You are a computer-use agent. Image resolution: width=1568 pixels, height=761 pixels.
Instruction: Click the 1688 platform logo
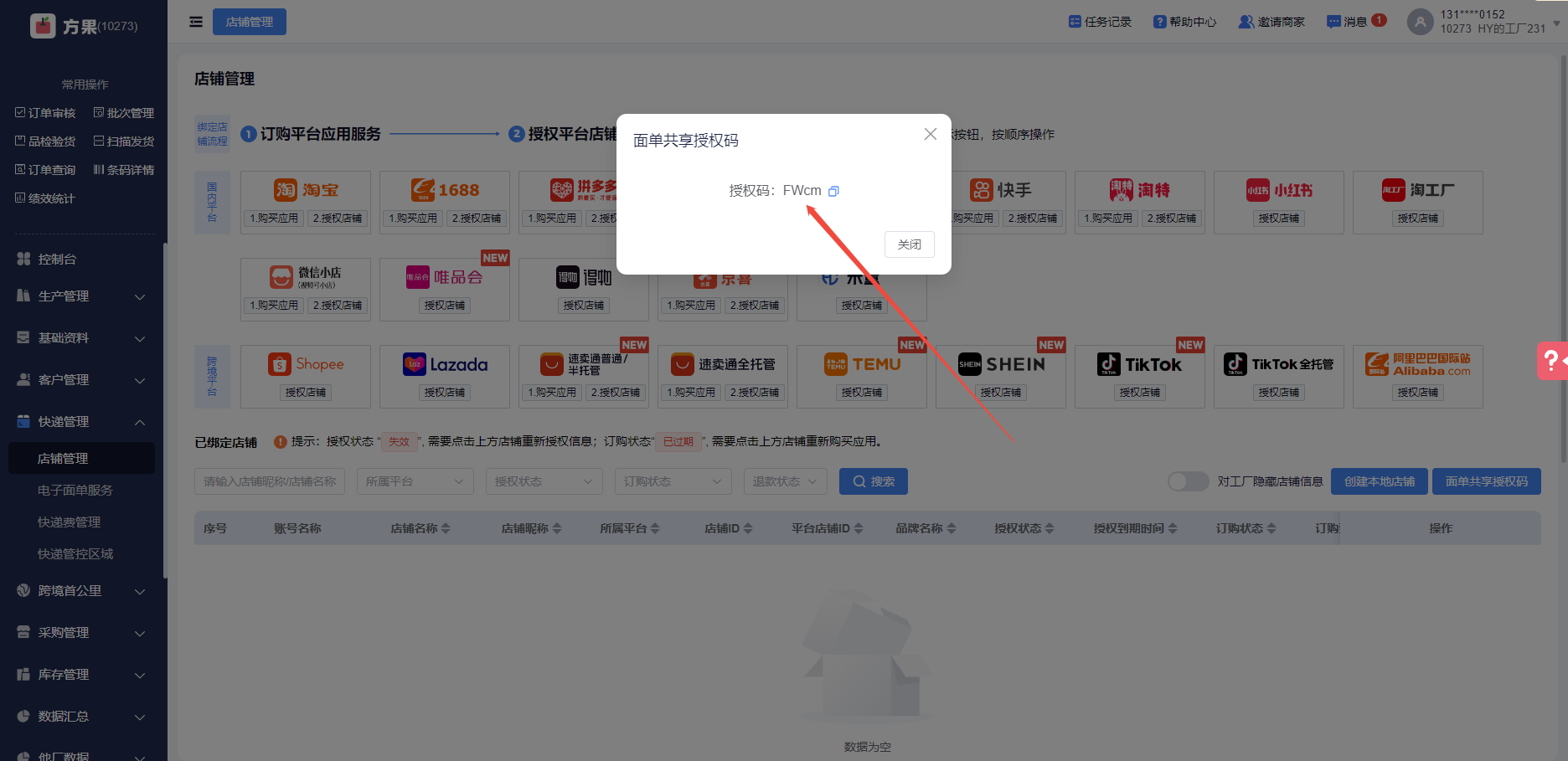pos(445,190)
